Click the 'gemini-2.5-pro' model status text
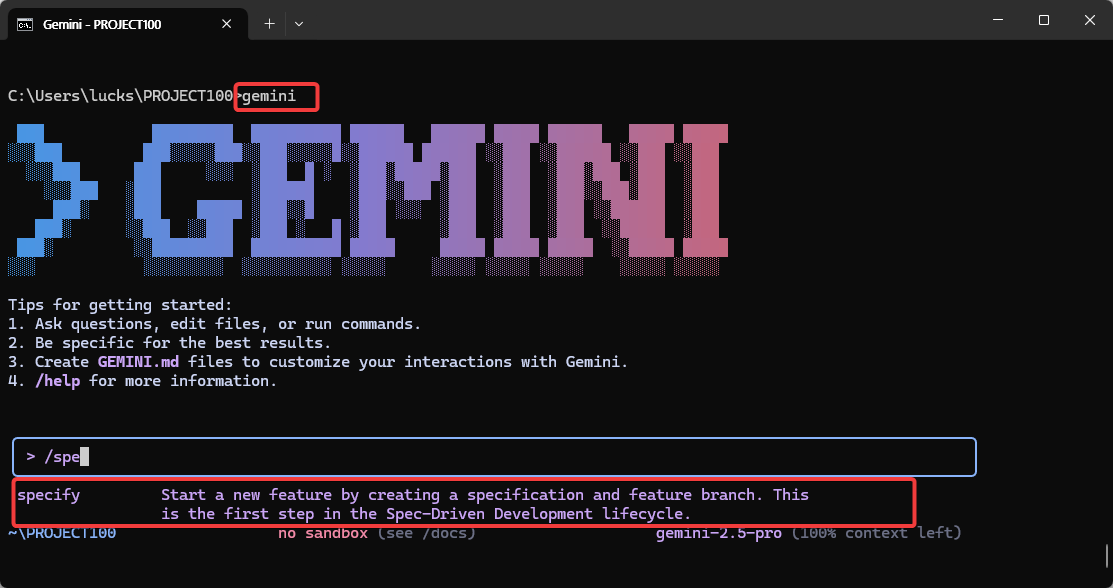The height and width of the screenshot is (588, 1113). click(x=718, y=533)
